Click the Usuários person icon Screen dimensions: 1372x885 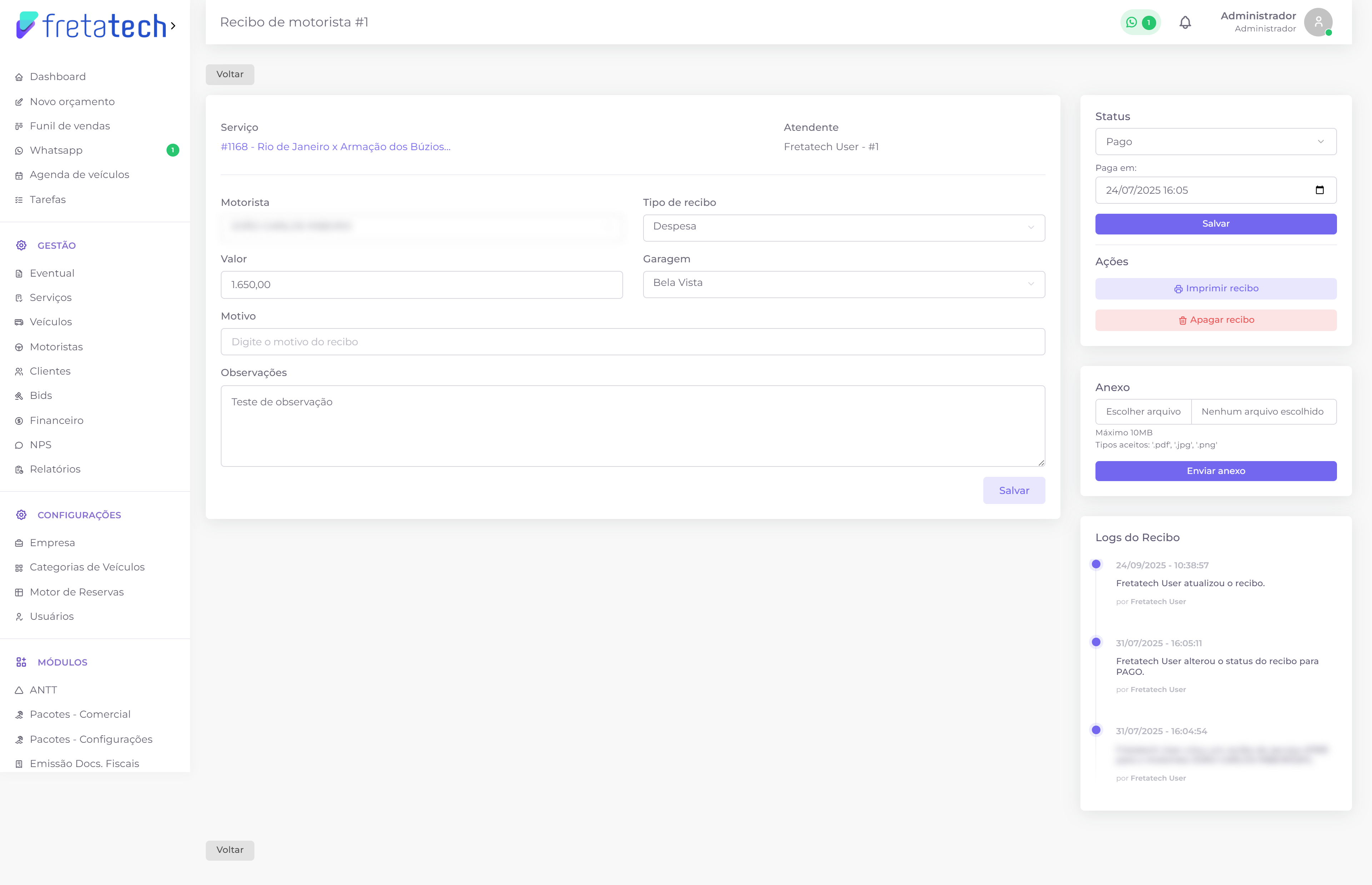click(x=19, y=617)
